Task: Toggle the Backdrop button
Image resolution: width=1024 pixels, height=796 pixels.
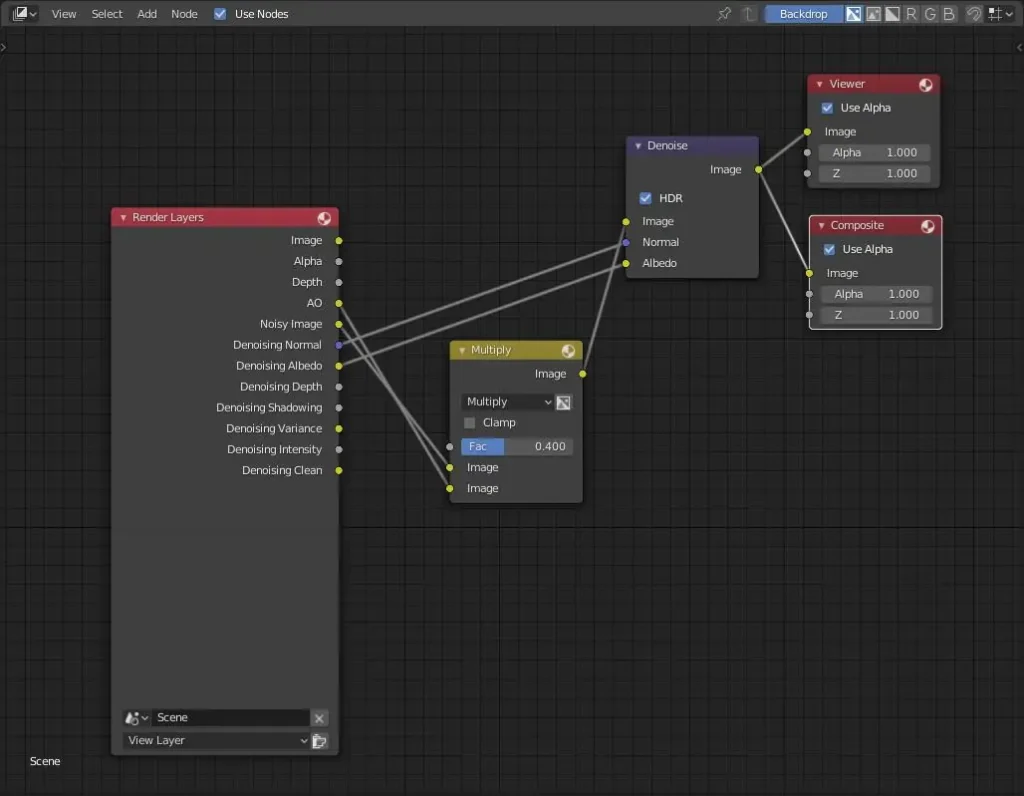Action: 803,14
